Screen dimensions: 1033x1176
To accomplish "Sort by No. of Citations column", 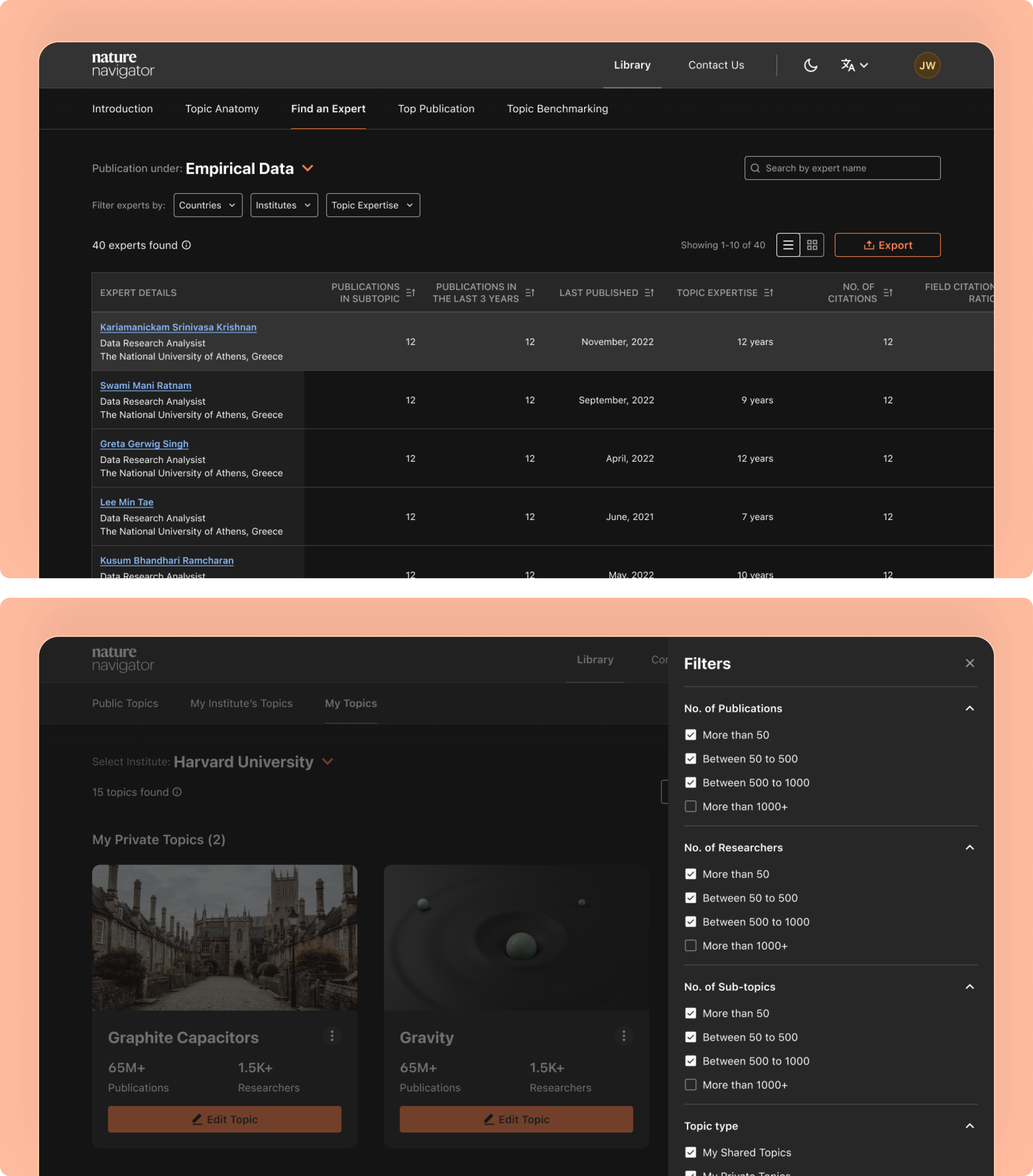I will tap(888, 293).
